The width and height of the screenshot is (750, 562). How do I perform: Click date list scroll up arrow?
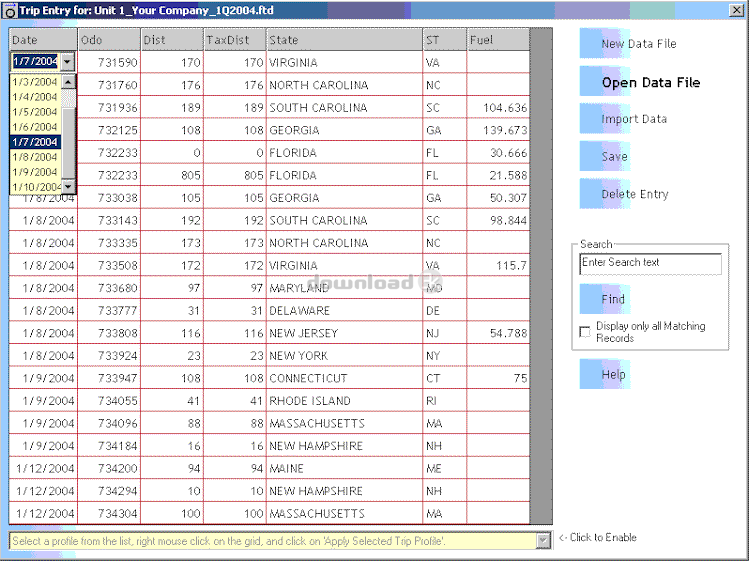pos(68,82)
